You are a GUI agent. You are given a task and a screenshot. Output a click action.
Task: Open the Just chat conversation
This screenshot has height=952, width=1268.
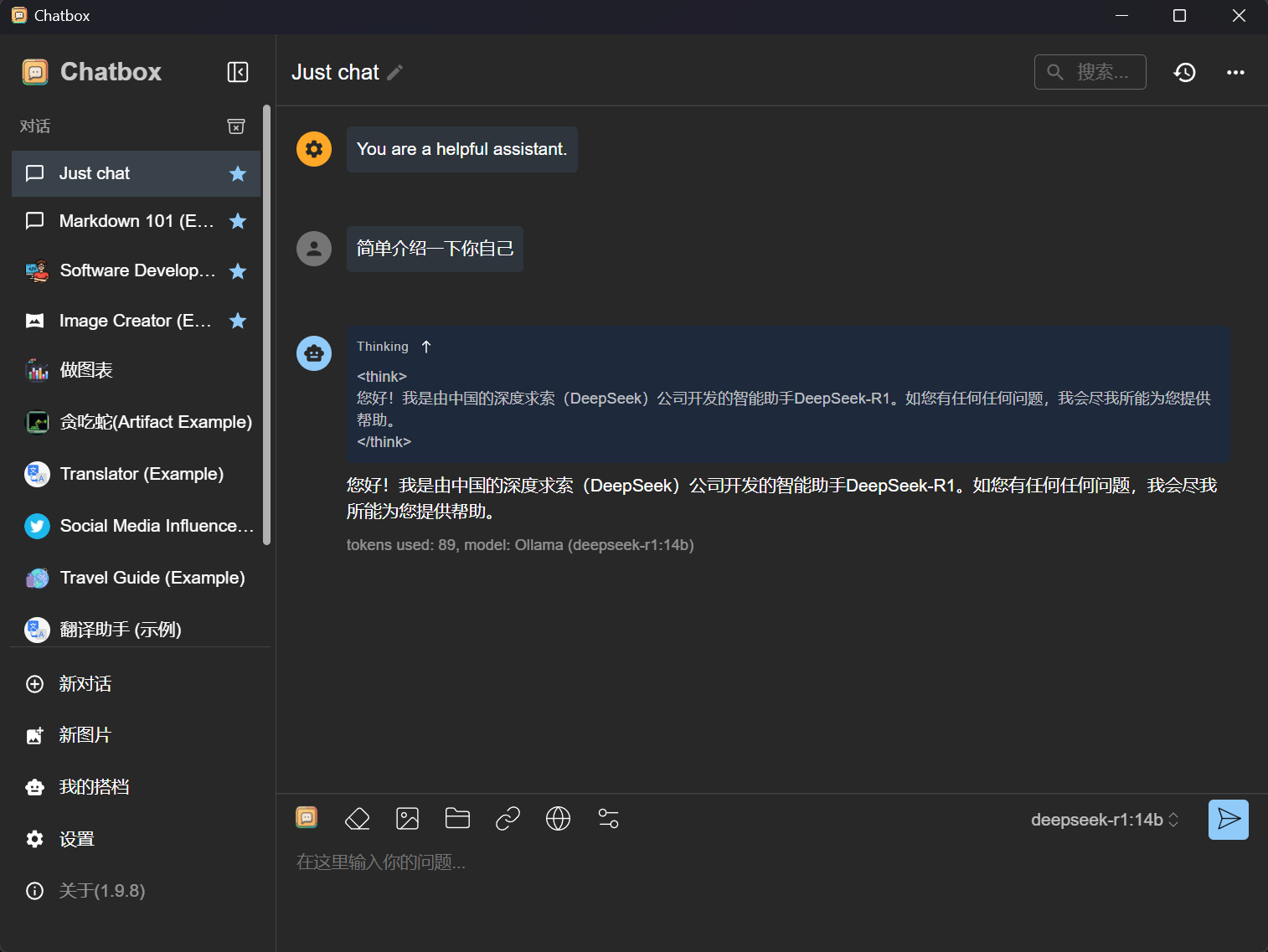point(136,173)
